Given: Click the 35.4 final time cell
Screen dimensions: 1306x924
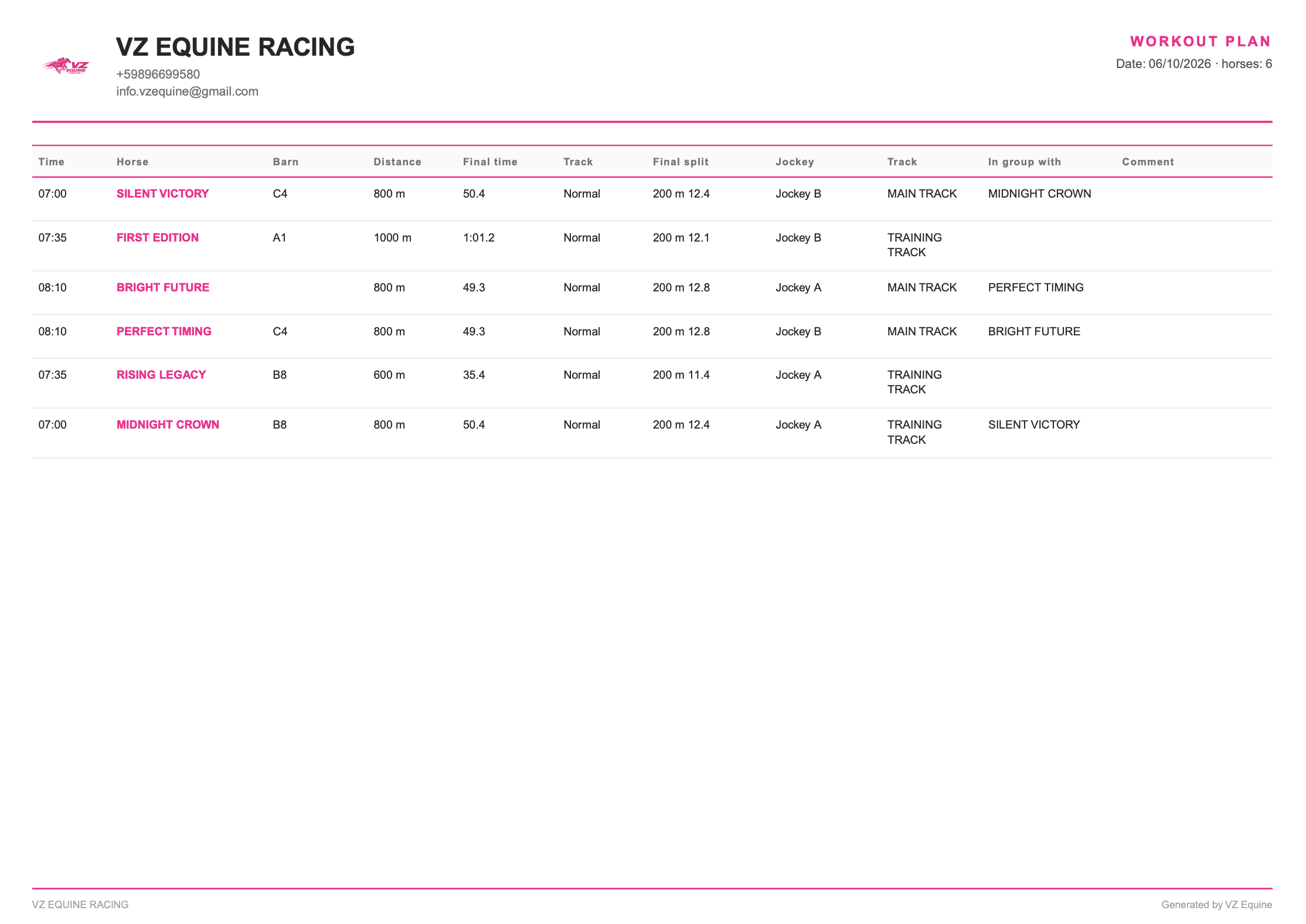Looking at the screenshot, I should [474, 375].
